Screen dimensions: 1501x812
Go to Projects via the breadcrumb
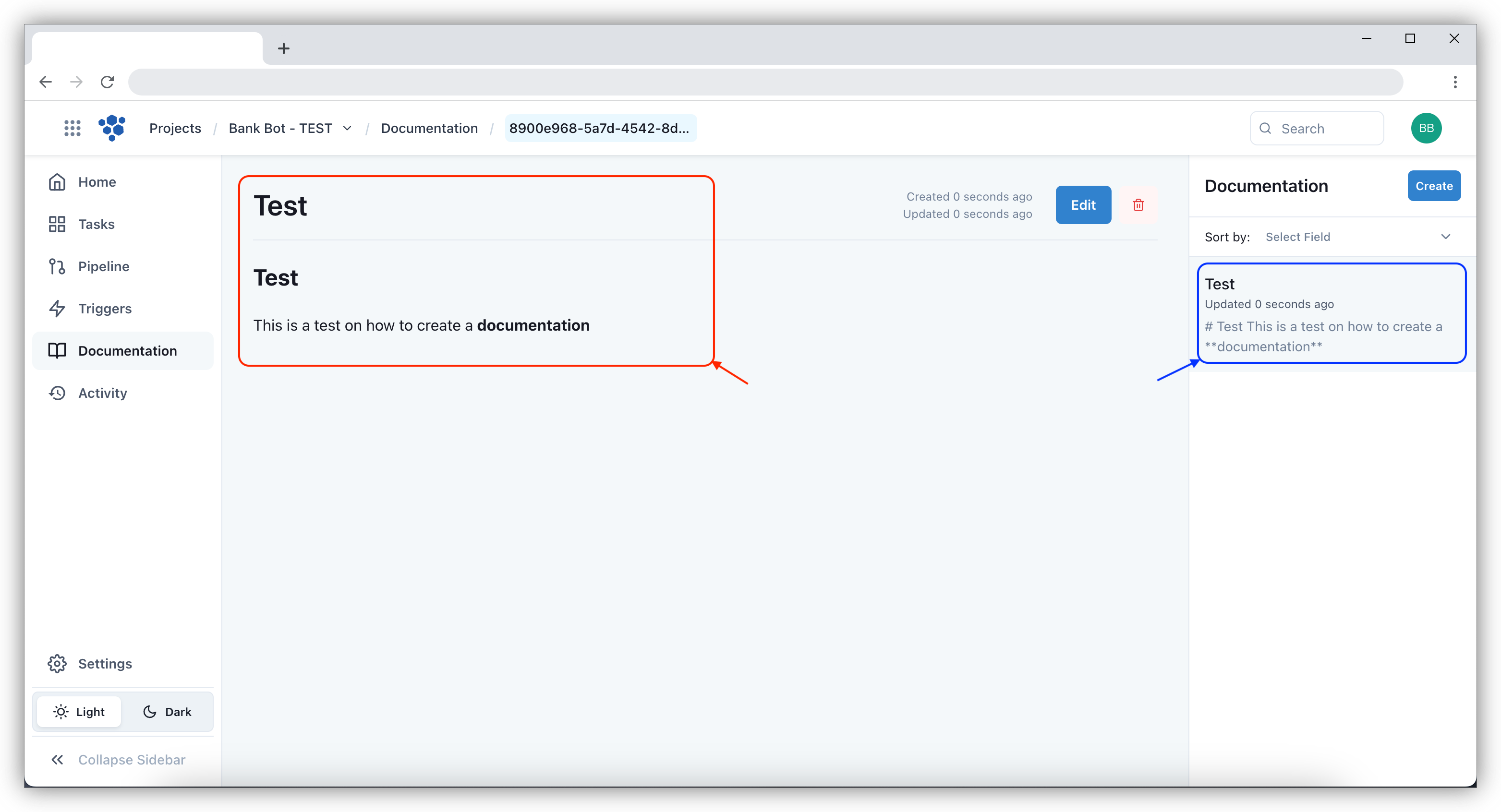175,128
